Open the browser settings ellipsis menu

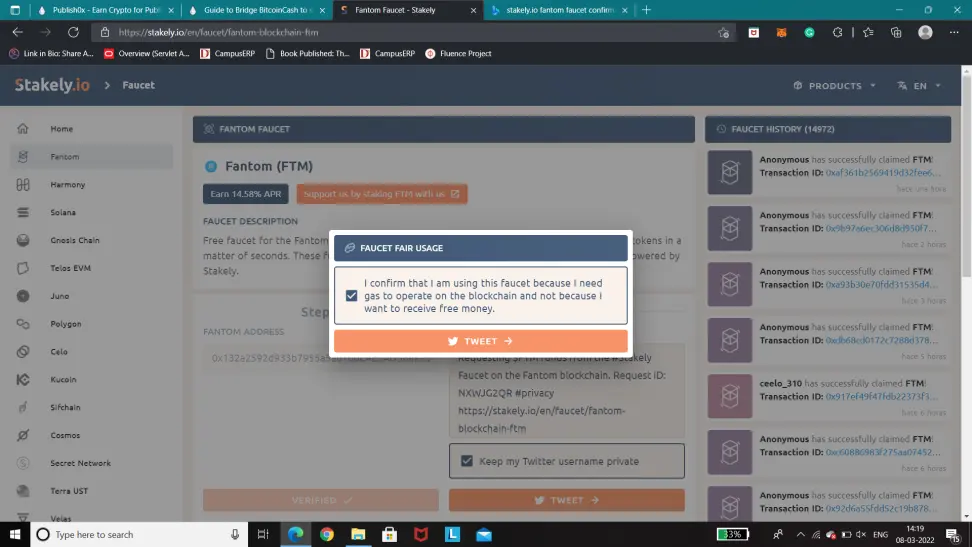tap(954, 32)
